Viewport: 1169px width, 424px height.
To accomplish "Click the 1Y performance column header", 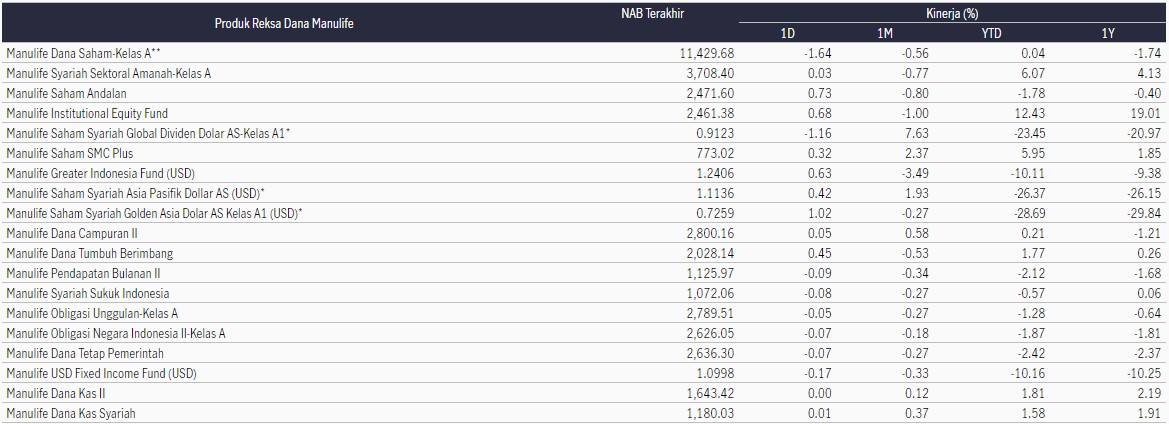I will pyautogui.click(x=1107, y=34).
